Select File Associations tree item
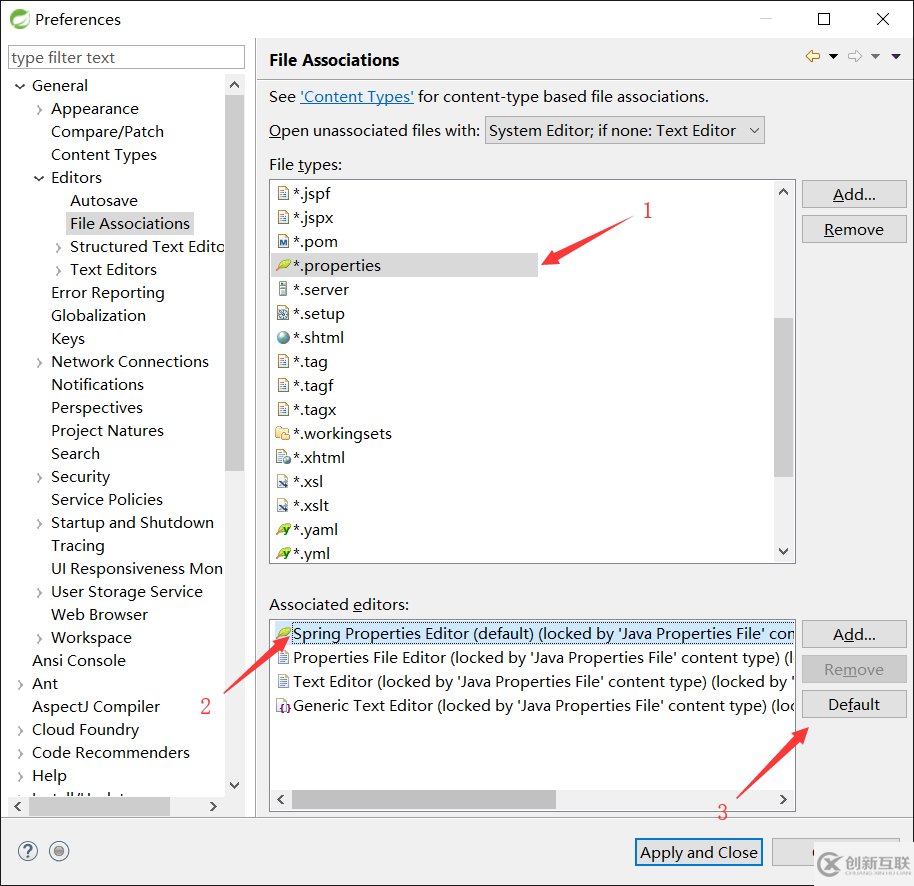This screenshot has height=886, width=914. pyautogui.click(x=130, y=223)
